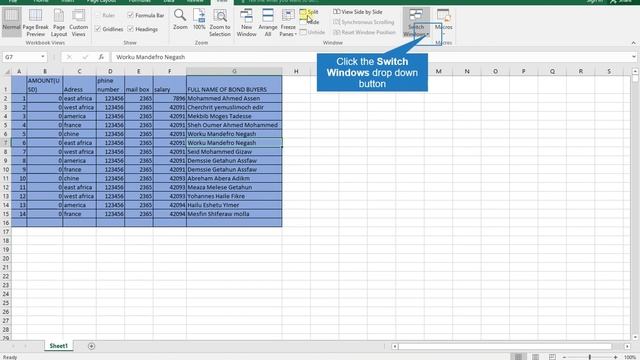Click the cell 'FULL NAME OF BOND BUYERS'

tap(234, 85)
